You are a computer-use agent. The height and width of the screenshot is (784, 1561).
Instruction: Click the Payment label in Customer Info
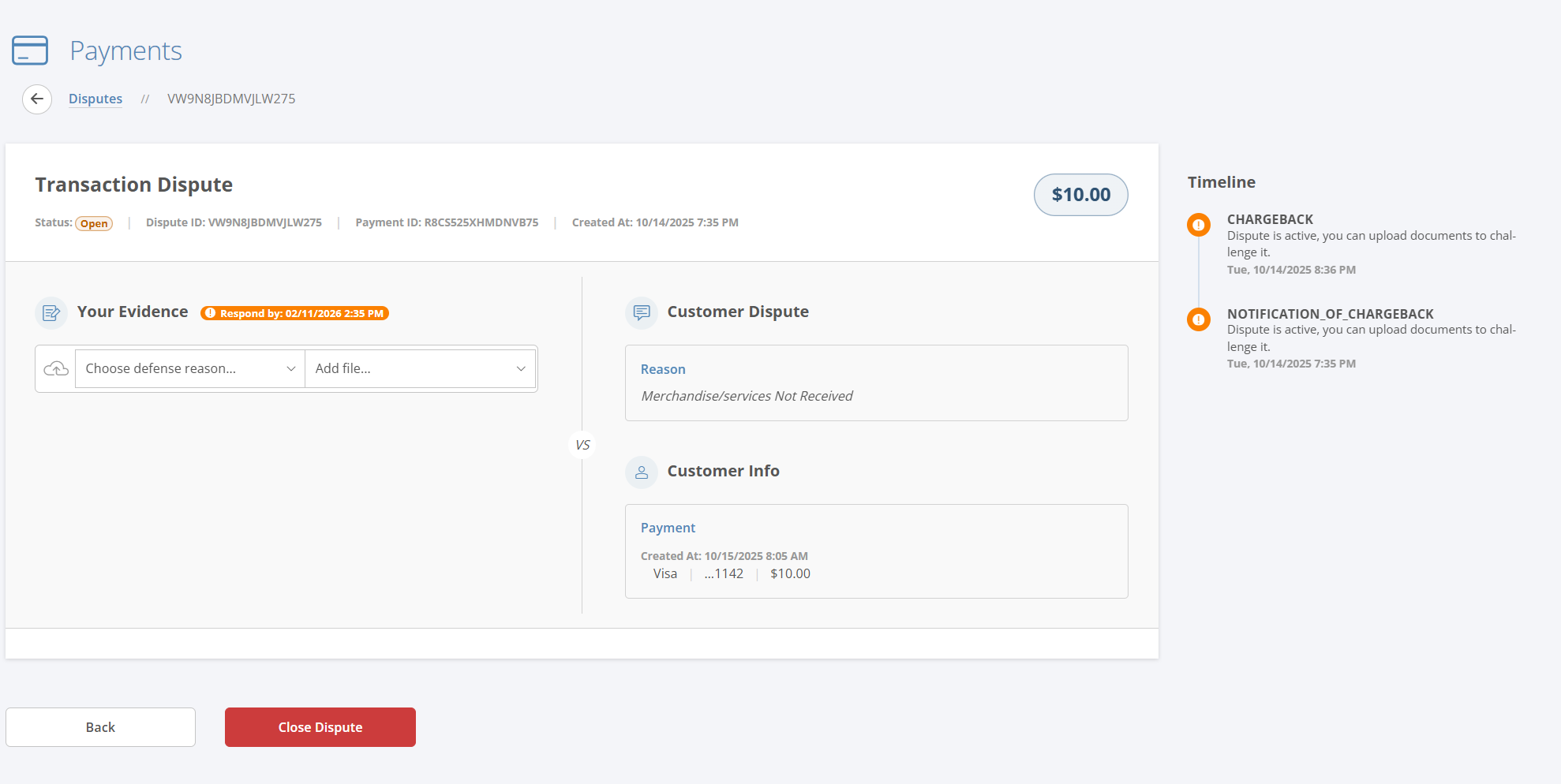[x=668, y=528]
